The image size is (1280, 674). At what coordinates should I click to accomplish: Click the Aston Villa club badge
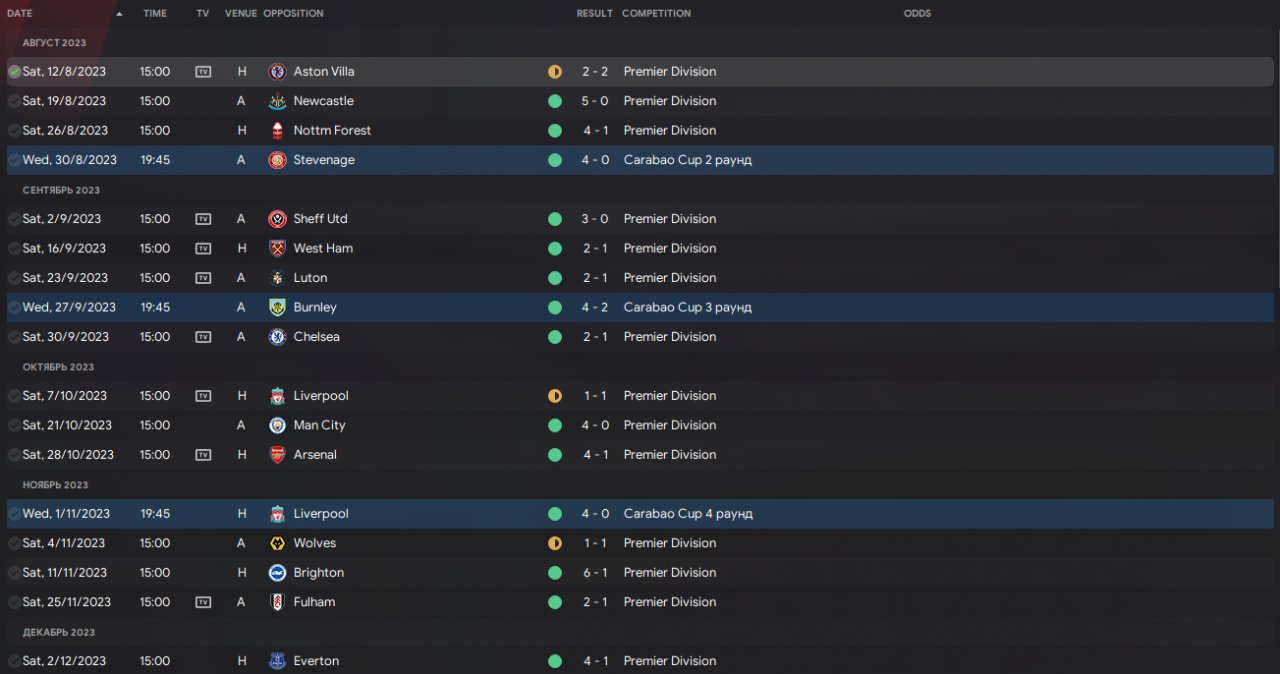(277, 72)
